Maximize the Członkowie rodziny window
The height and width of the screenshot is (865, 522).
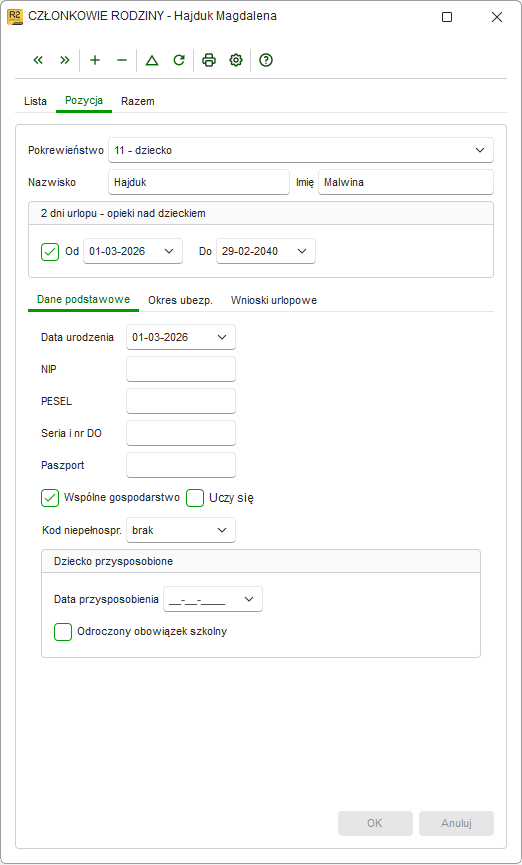(x=447, y=17)
